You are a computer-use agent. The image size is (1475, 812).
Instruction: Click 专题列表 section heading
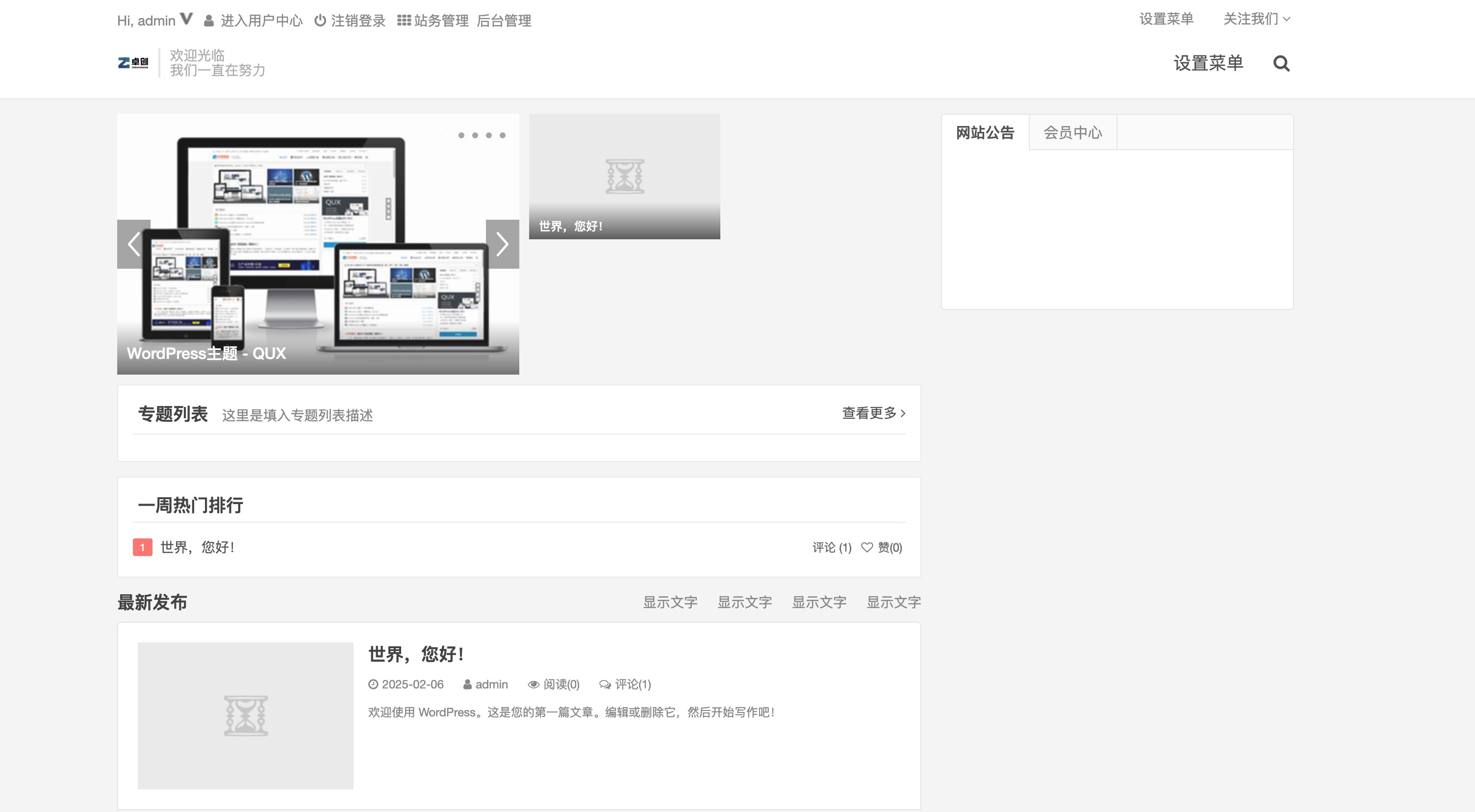tap(172, 413)
